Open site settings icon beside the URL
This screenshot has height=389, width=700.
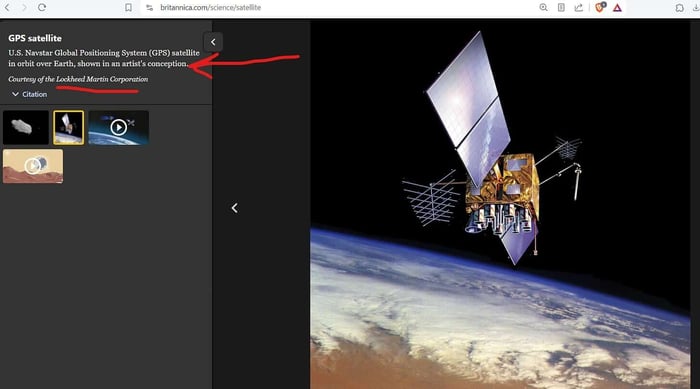(x=150, y=8)
